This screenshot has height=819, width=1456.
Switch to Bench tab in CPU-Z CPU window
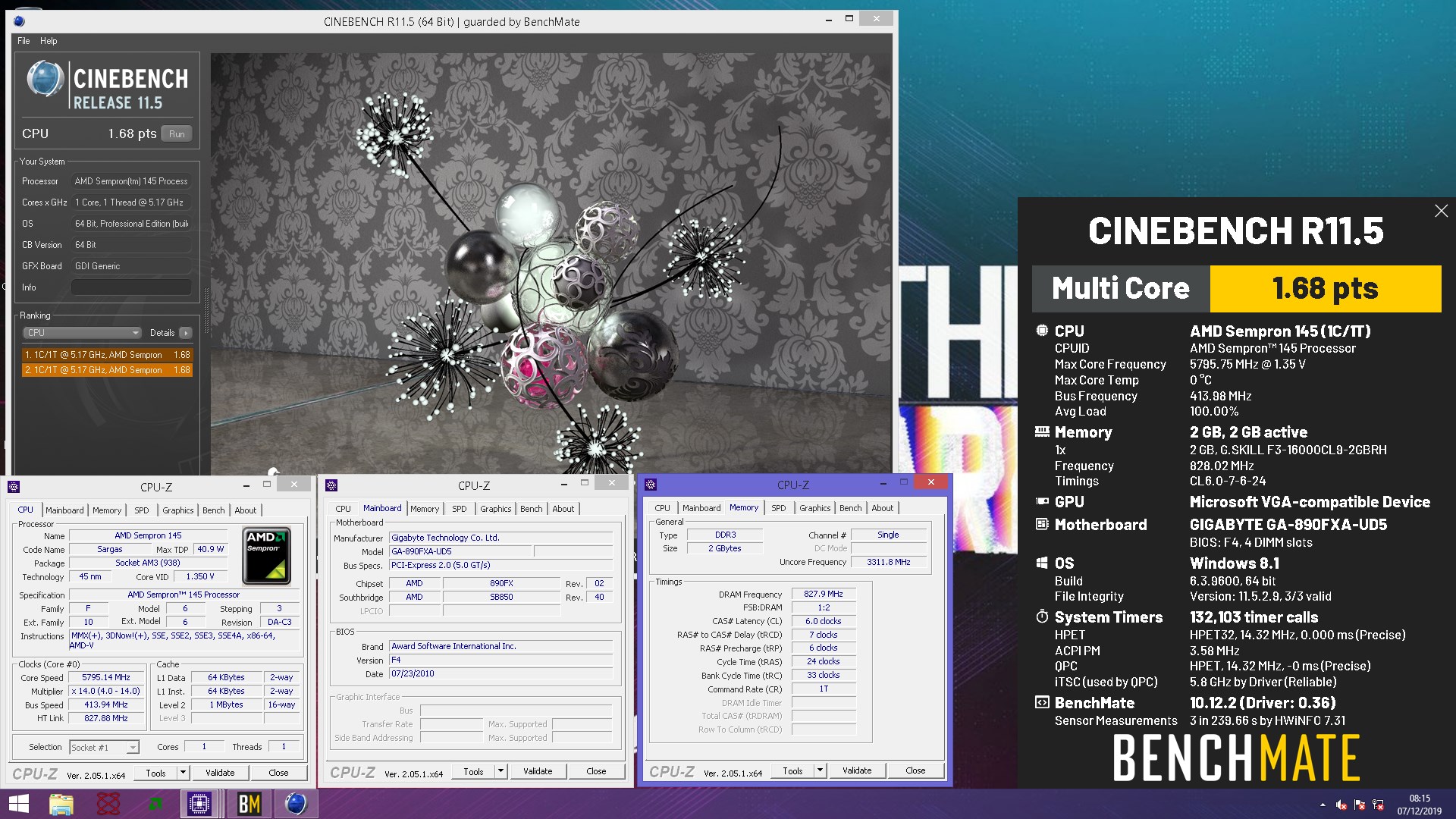(213, 510)
